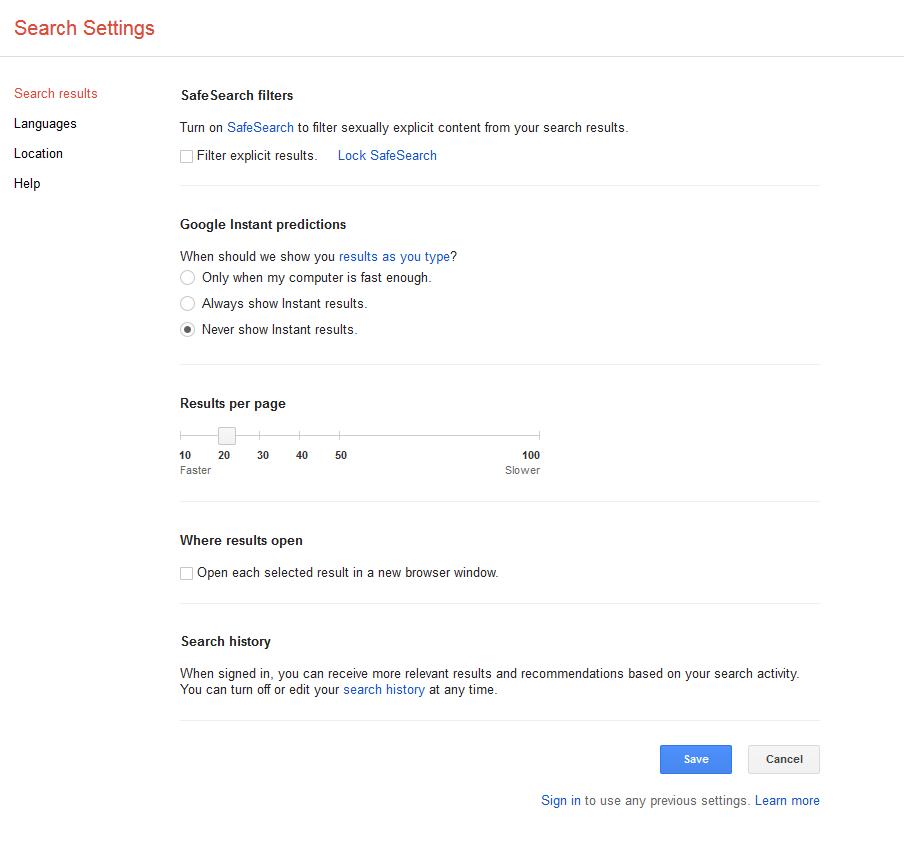Image resolution: width=904 pixels, height=845 pixels.
Task: Check the Filter explicit results checkbox
Action: (x=186, y=156)
